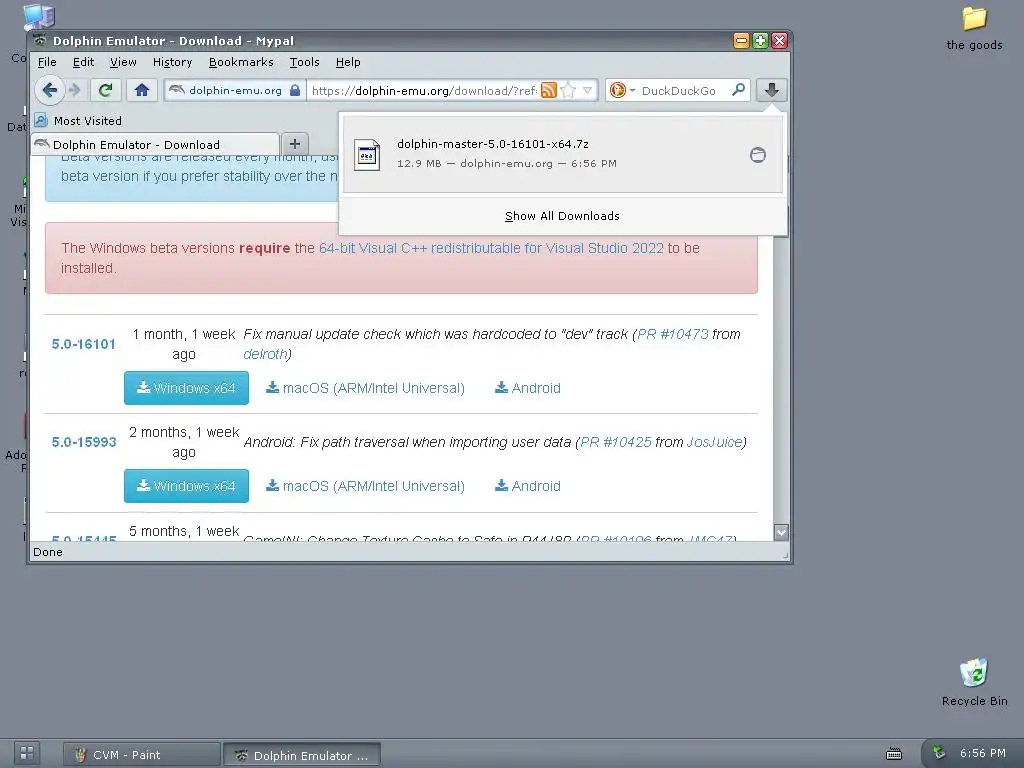Open on-screen keyboard tray icon
Viewport: 1024px width, 768px height.
pos(893,754)
